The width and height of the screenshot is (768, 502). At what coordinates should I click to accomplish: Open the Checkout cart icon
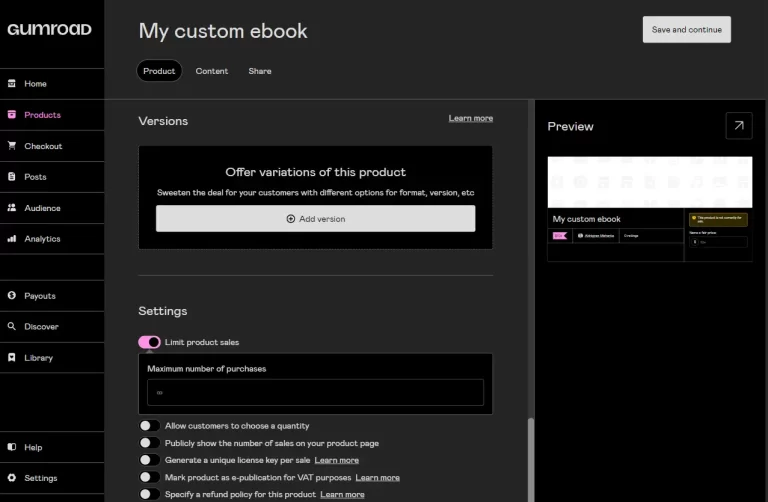(12, 145)
